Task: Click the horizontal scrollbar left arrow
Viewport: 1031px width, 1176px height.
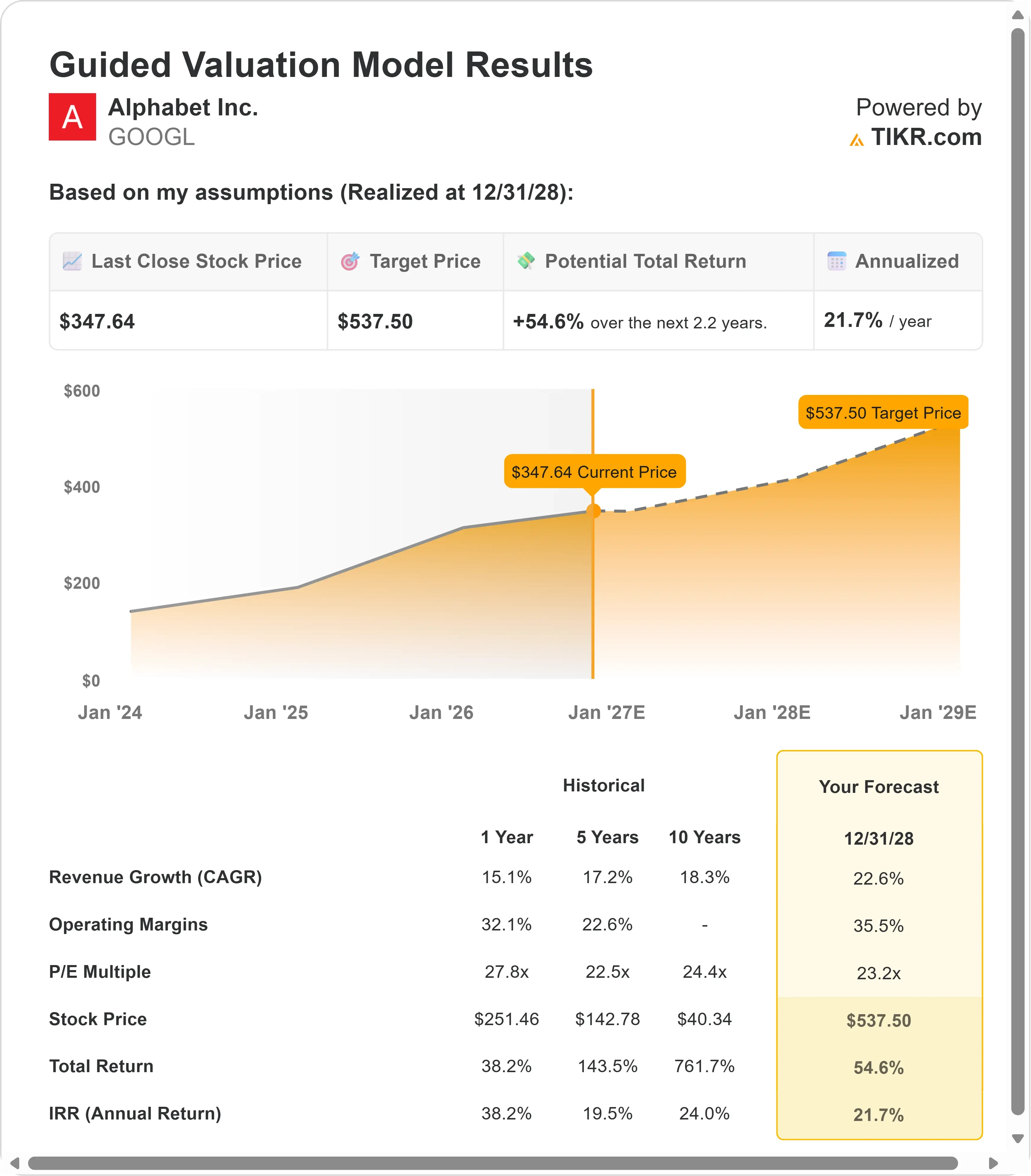Action: 15,1163
